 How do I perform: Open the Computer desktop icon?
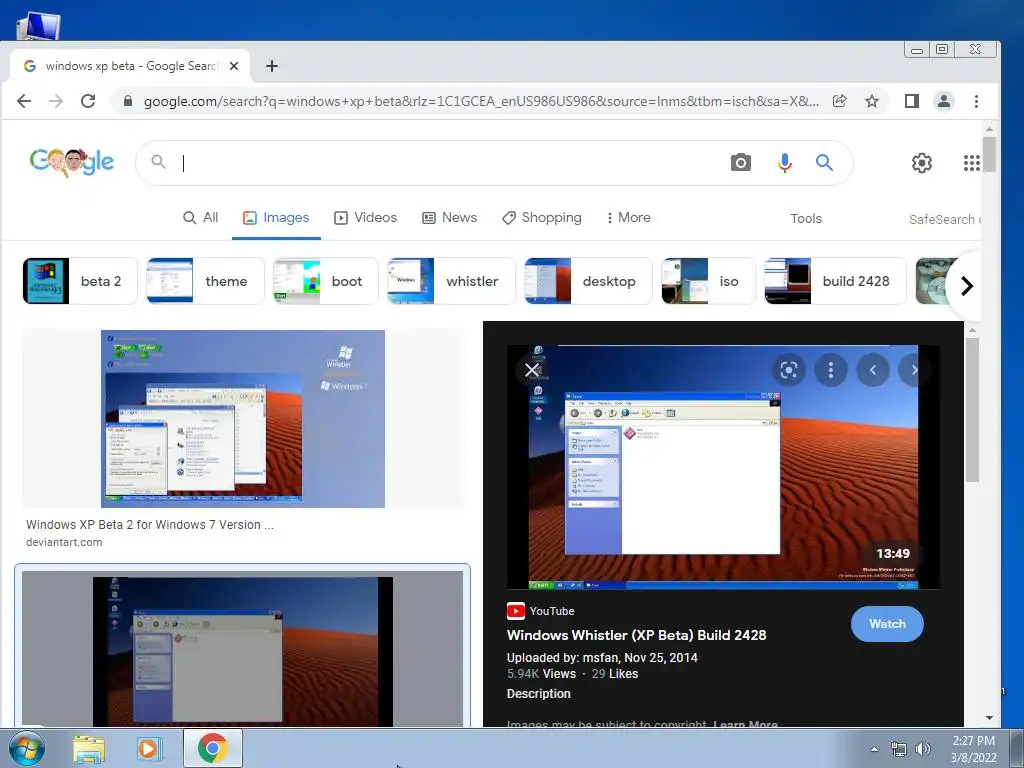39,24
